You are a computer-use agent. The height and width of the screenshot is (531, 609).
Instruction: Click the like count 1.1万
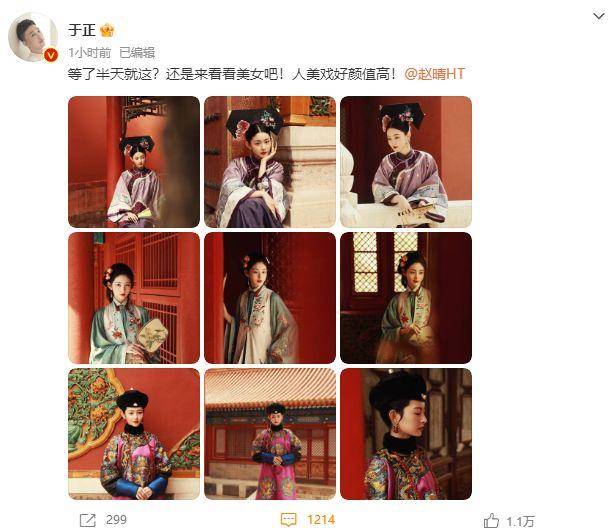520,521
